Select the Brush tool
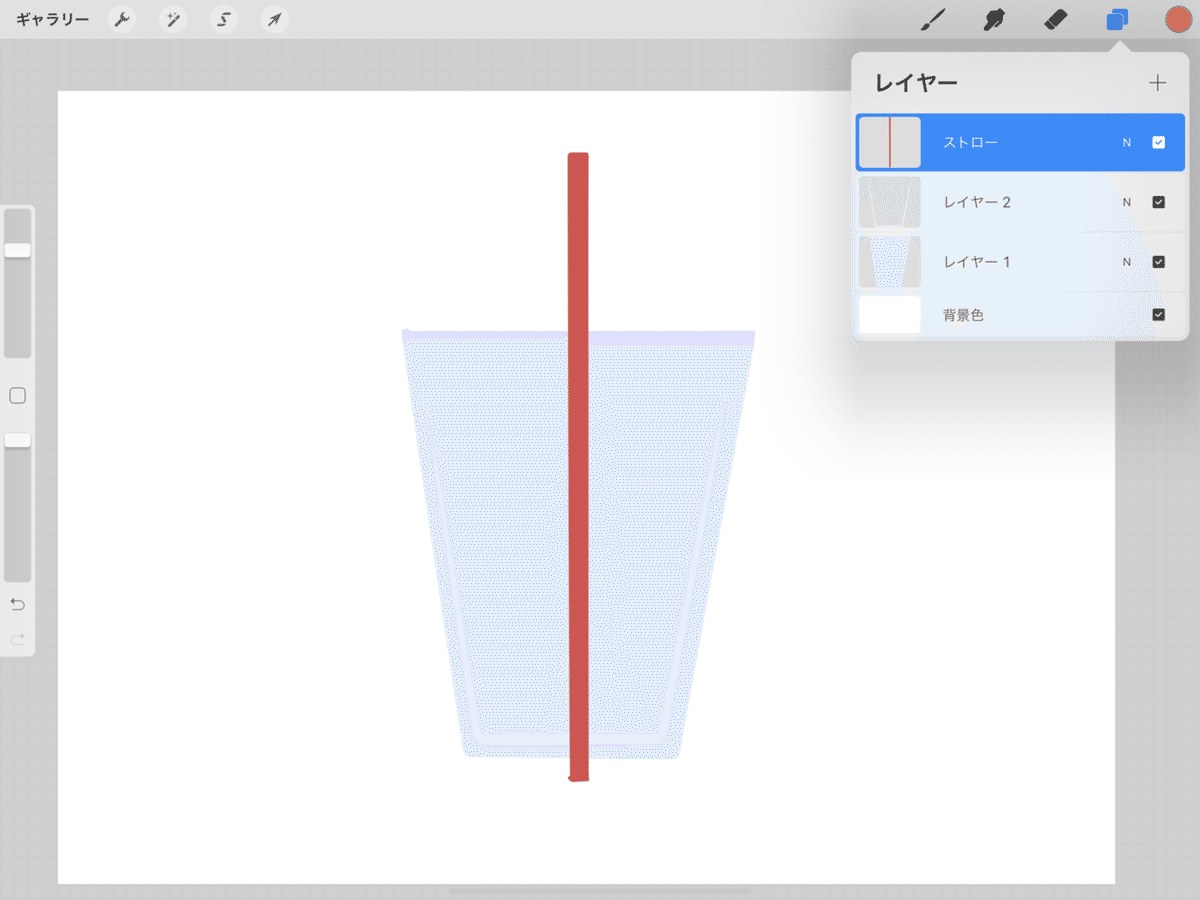Viewport: 1200px width, 900px height. tap(933, 19)
